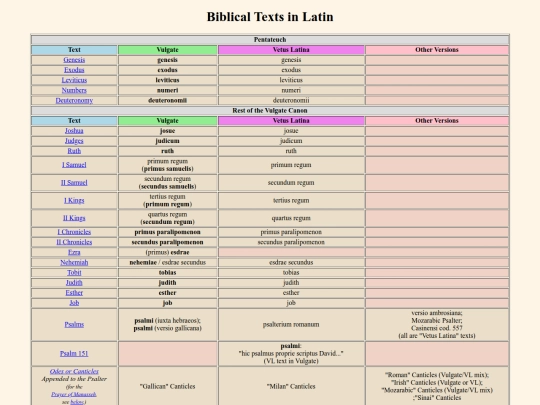This screenshot has height=405, width=540.
Task: Click the '"Milan" Canticles' cell
Action: point(291,386)
